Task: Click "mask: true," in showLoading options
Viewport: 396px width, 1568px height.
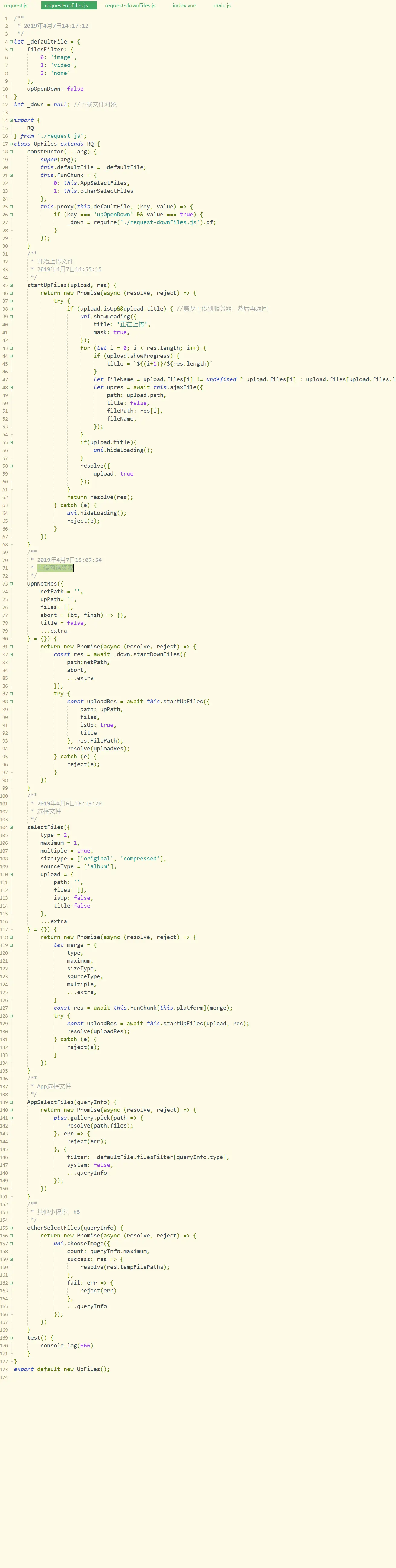Action: (x=111, y=332)
